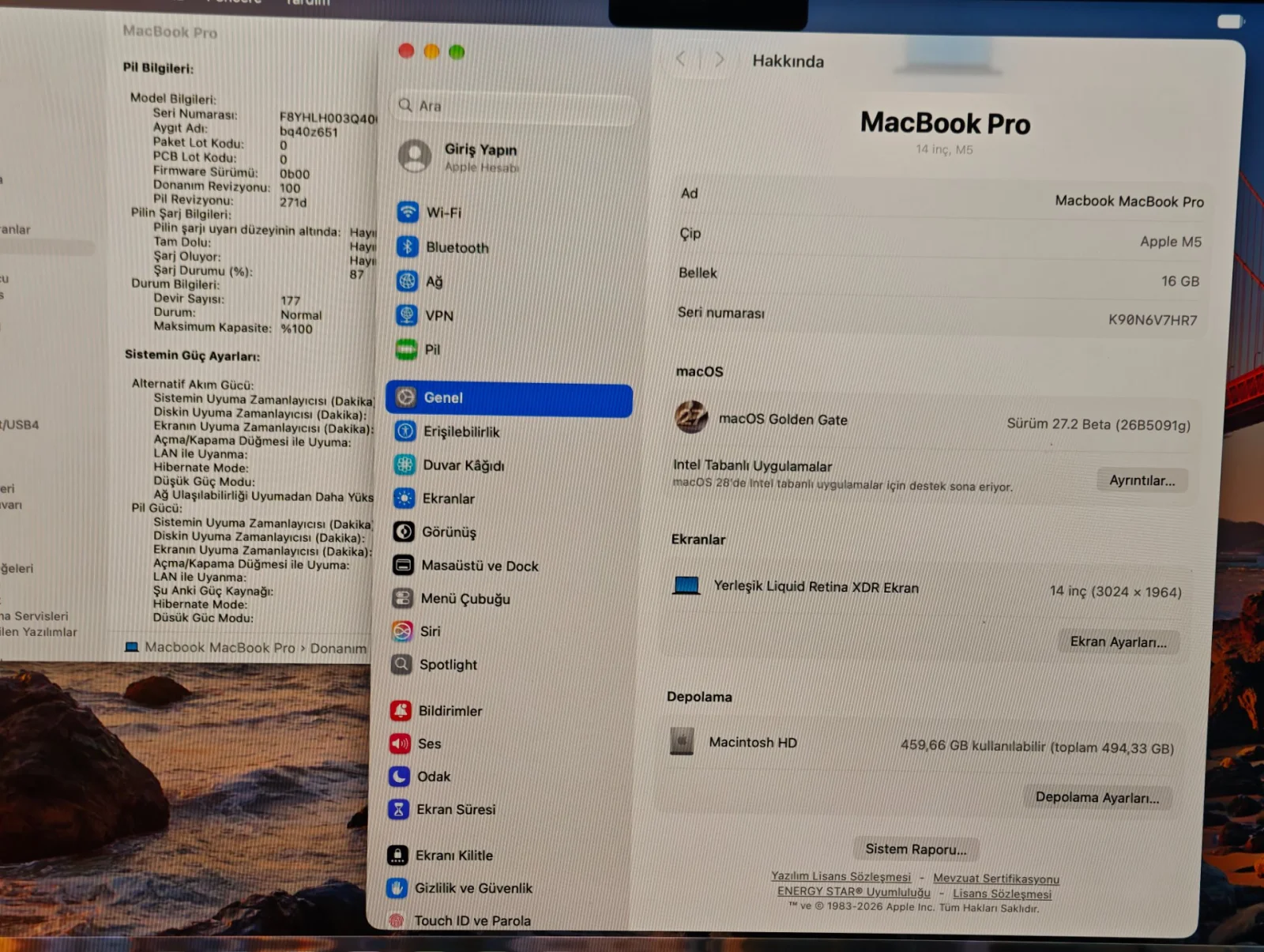The height and width of the screenshot is (952, 1264).
Task: Click Sürüm 27.2 Beta version text
Action: click(x=1098, y=424)
